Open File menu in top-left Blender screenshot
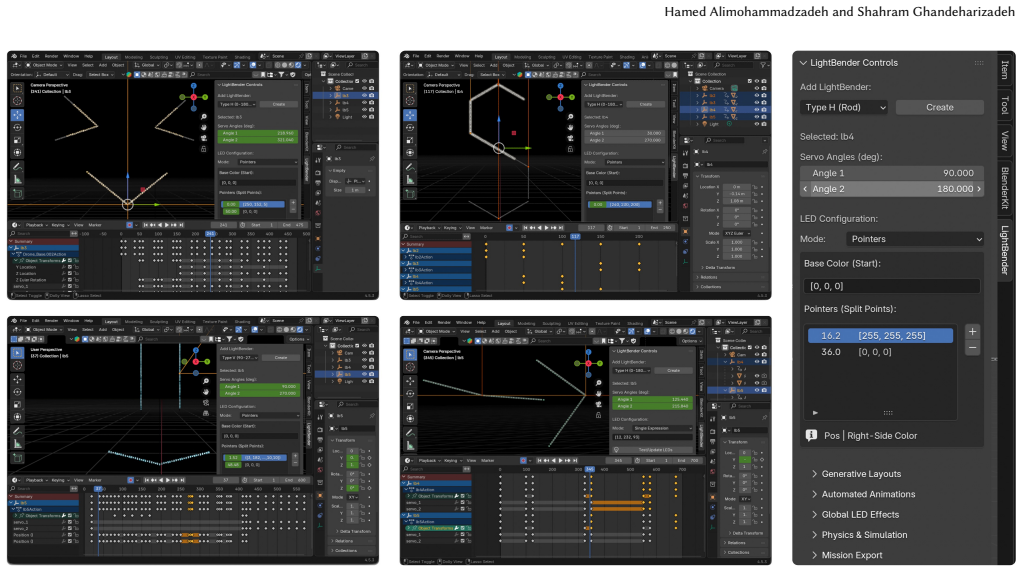This screenshot has width=1022, height=572. point(23,56)
